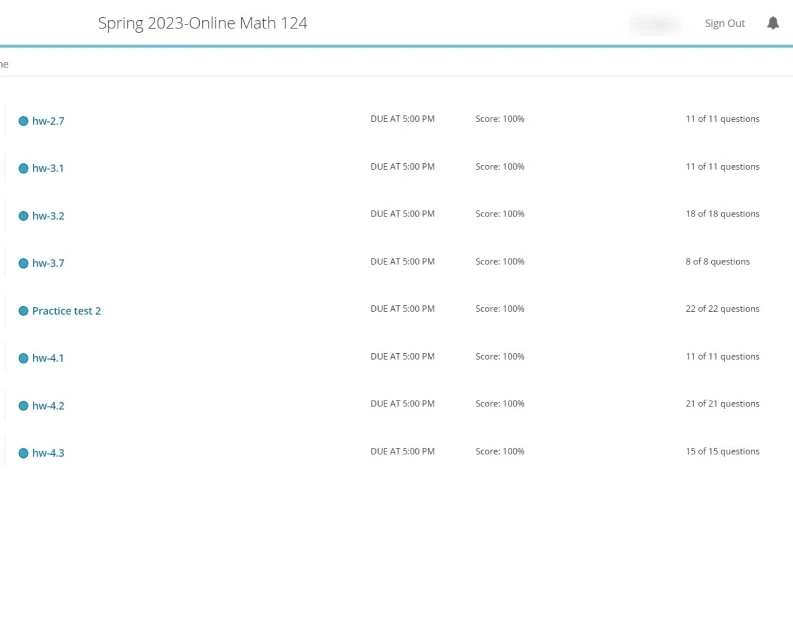Click the notification bell icon
The height and width of the screenshot is (638, 793).
tap(772, 23)
